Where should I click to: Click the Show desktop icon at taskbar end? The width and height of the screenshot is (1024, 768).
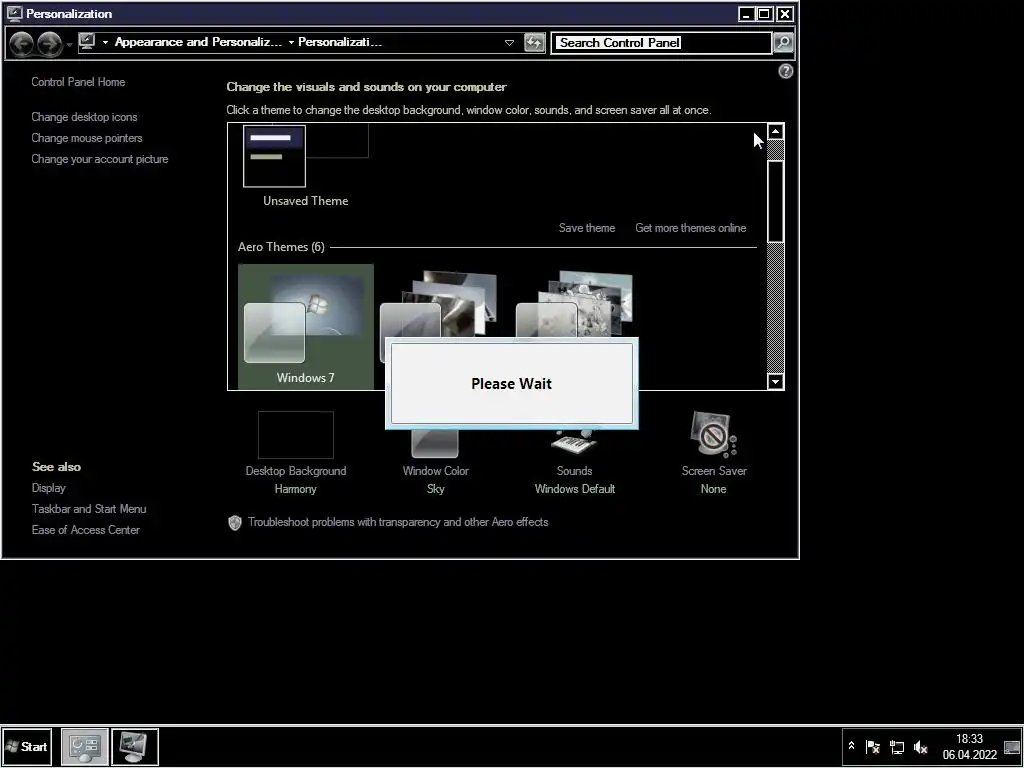point(1012,747)
